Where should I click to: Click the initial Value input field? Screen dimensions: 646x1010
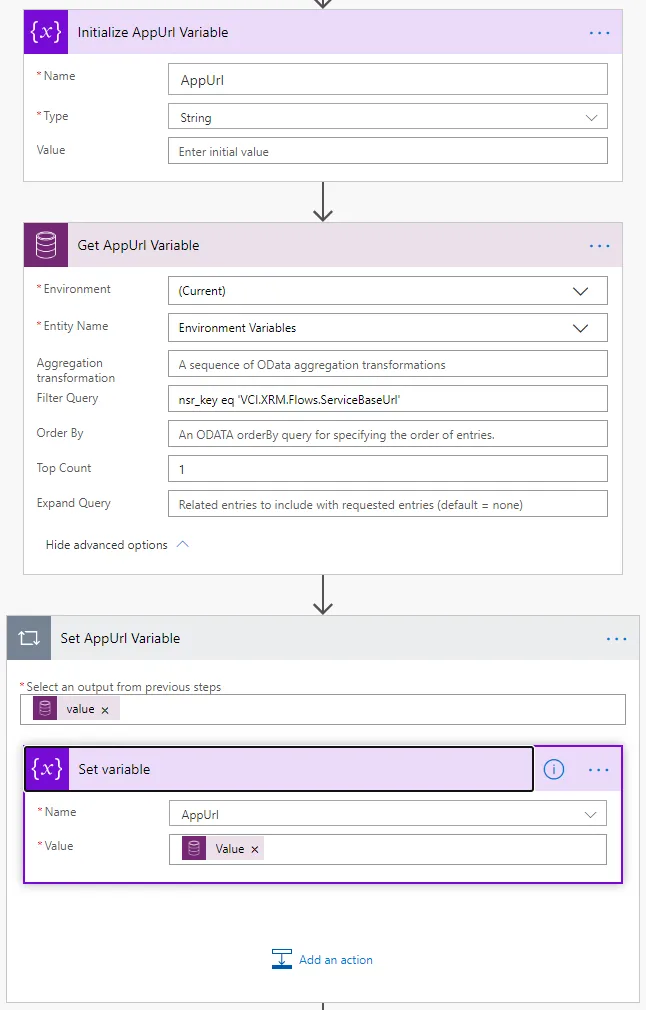point(387,151)
